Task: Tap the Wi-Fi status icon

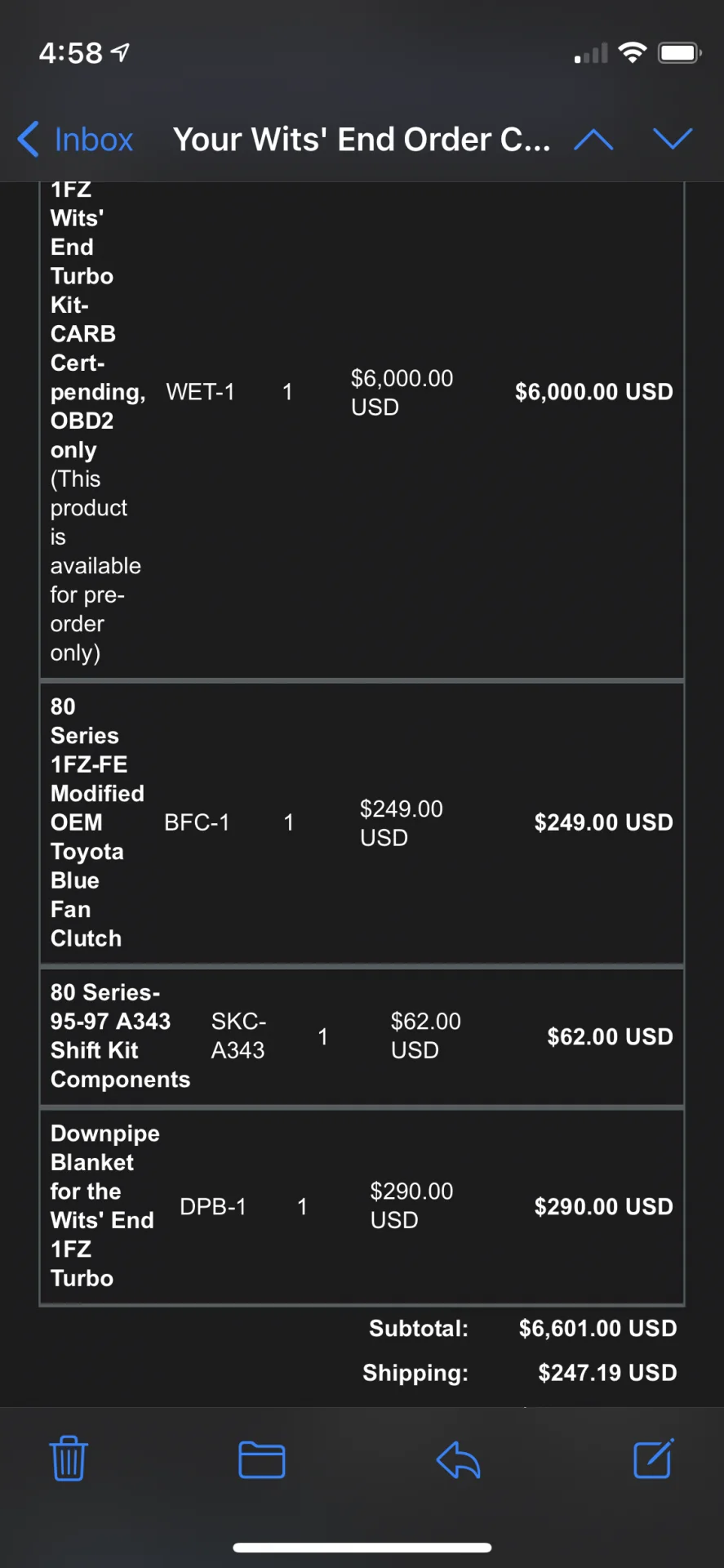Action: pos(632,53)
